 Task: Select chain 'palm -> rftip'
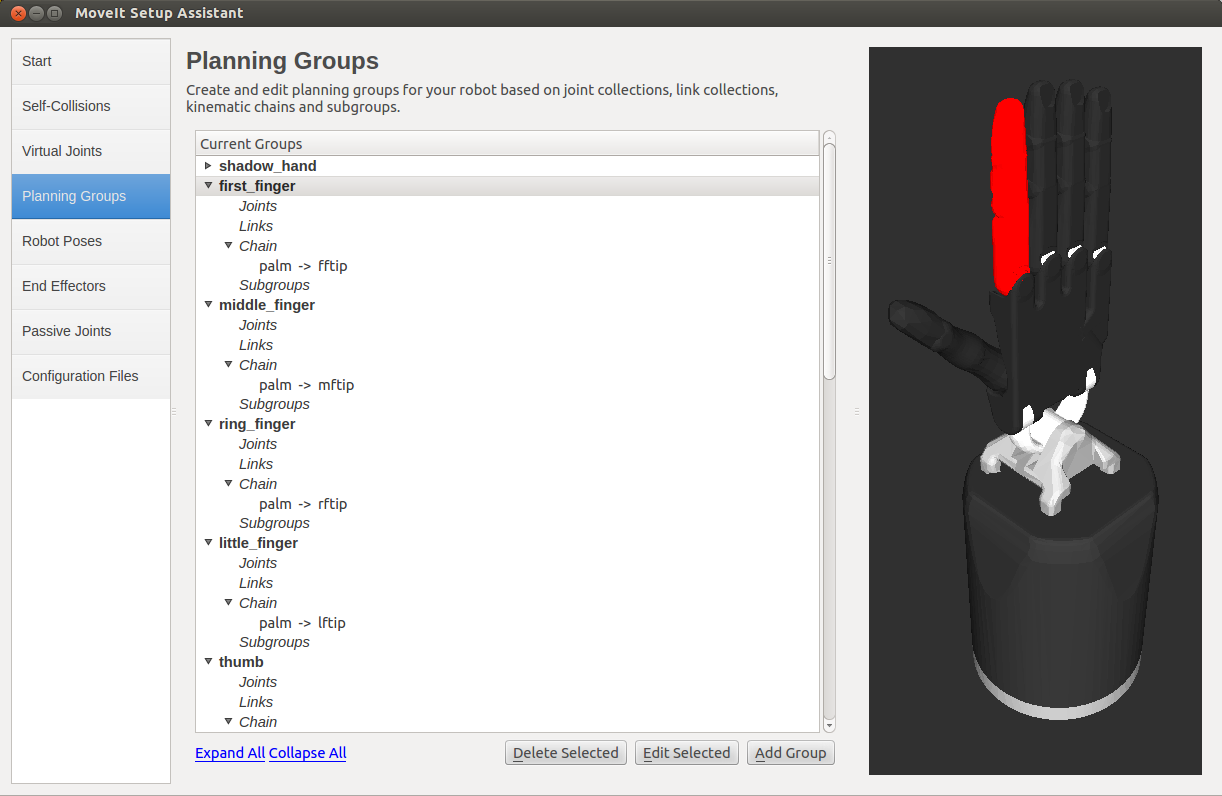tap(303, 504)
